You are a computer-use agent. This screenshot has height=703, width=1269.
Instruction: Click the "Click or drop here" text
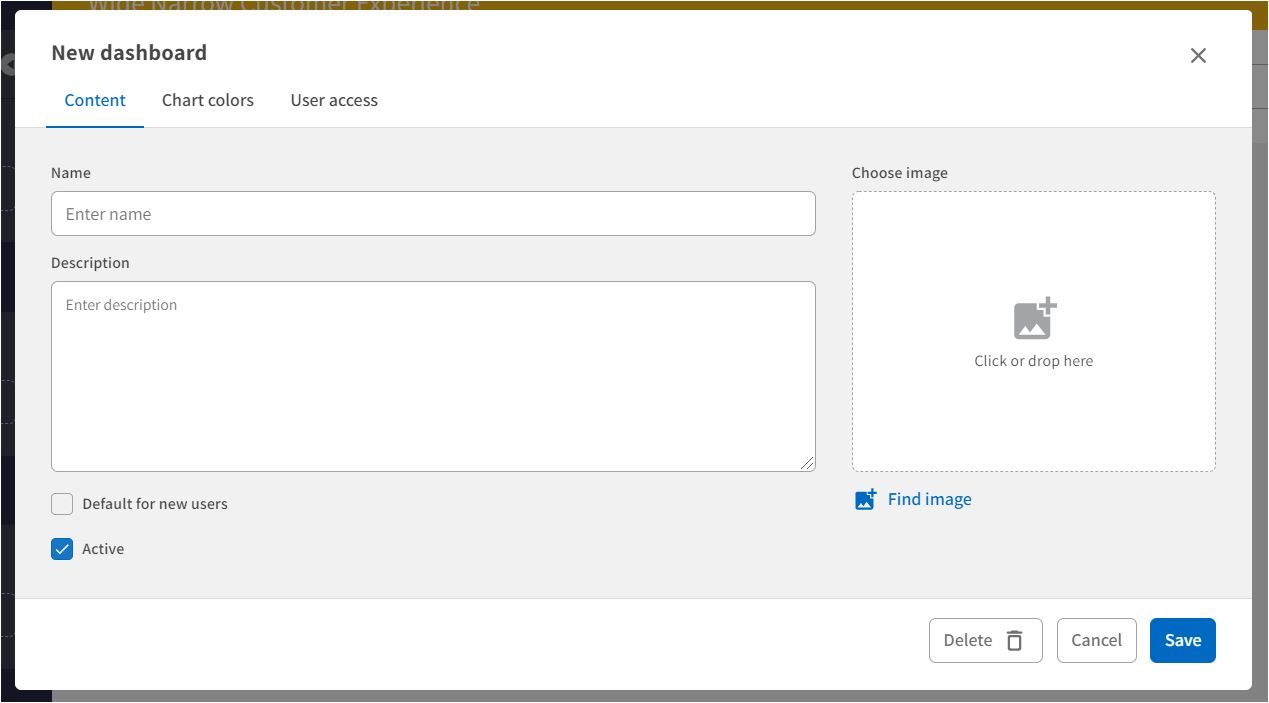pyautogui.click(x=1033, y=361)
